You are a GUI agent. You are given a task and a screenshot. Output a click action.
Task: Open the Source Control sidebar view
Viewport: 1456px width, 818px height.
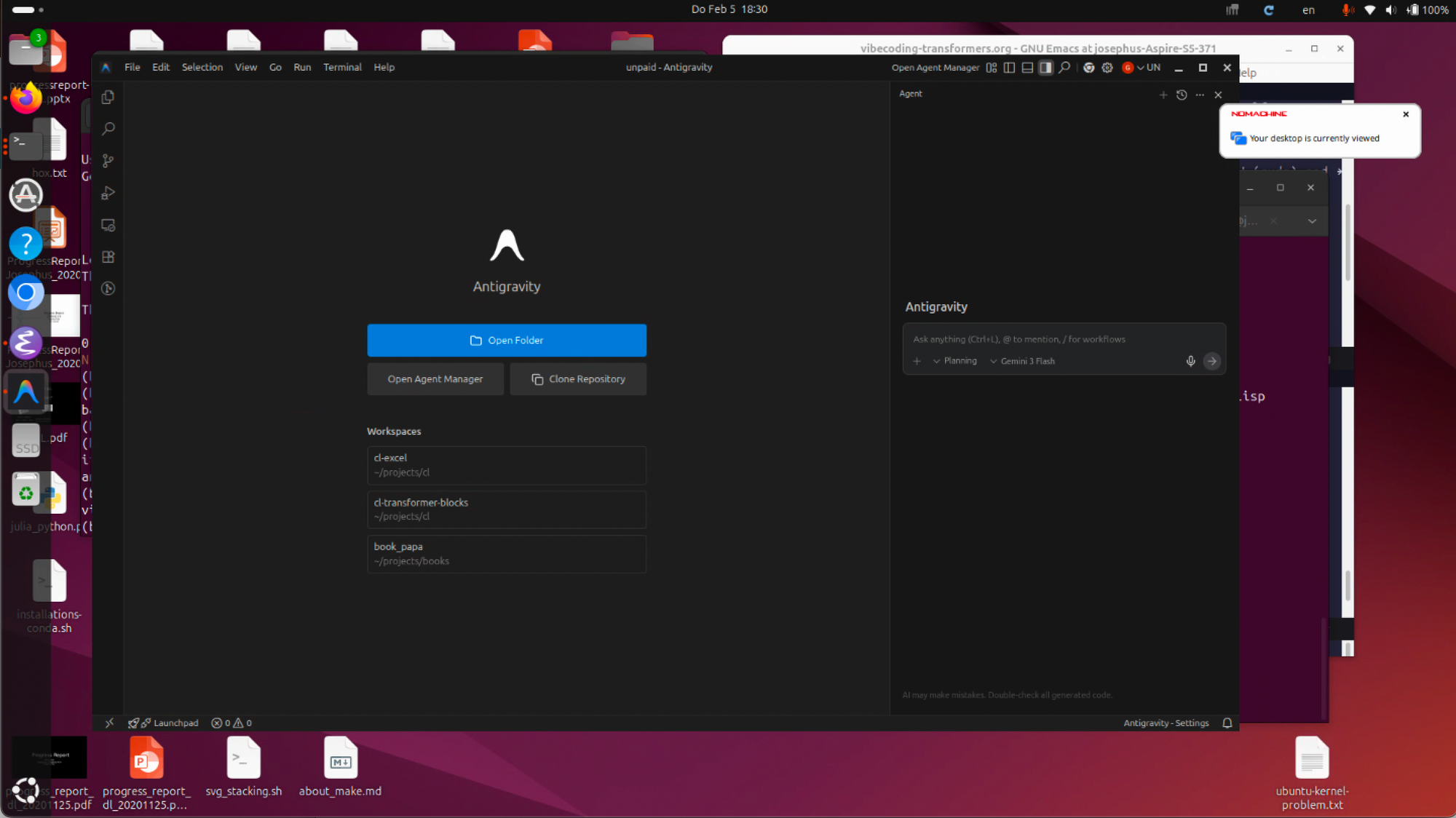point(108,161)
